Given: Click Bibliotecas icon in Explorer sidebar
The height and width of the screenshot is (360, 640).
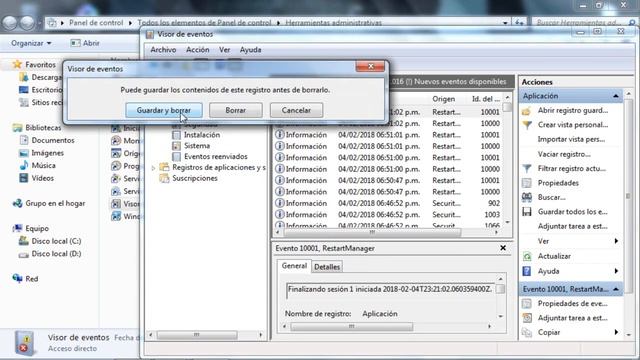Looking at the screenshot, I should [x=17, y=128].
